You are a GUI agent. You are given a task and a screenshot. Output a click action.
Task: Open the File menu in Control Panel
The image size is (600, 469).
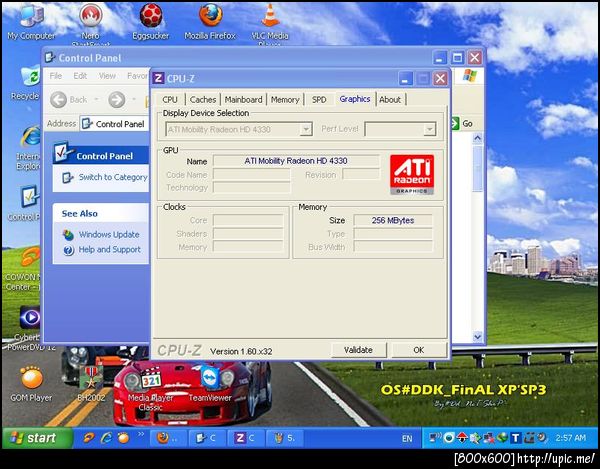[x=55, y=76]
